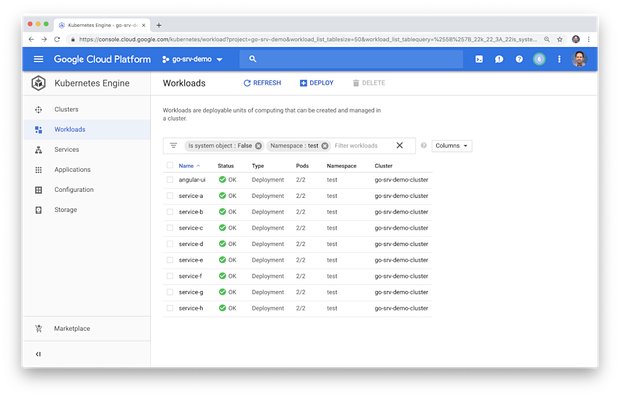Viewport: 620px width, 397px height.
Task: Check the service-a row checkbox
Action: click(170, 196)
